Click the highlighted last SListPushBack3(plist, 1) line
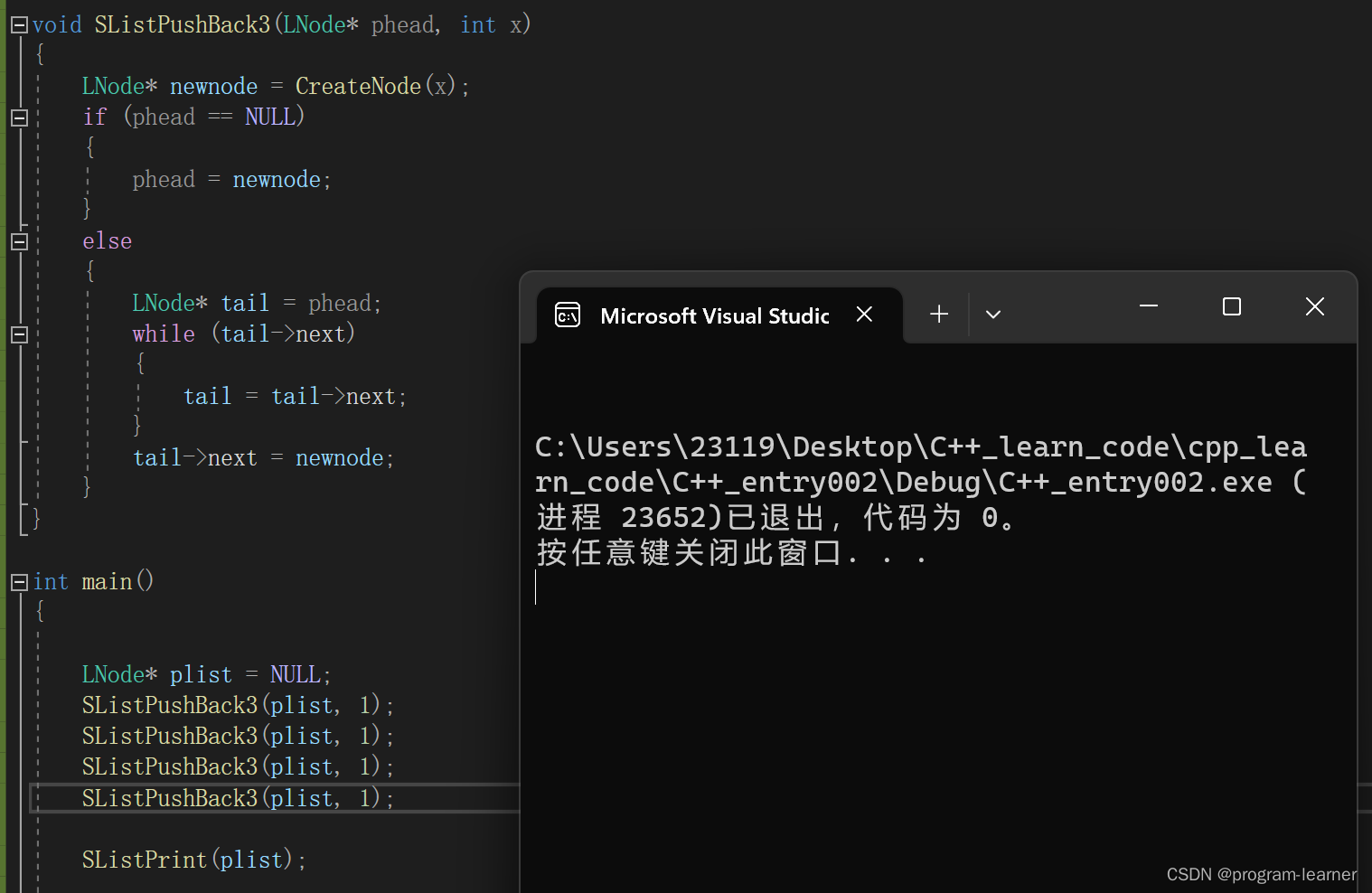Screen dimensions: 1372x893 (238, 798)
